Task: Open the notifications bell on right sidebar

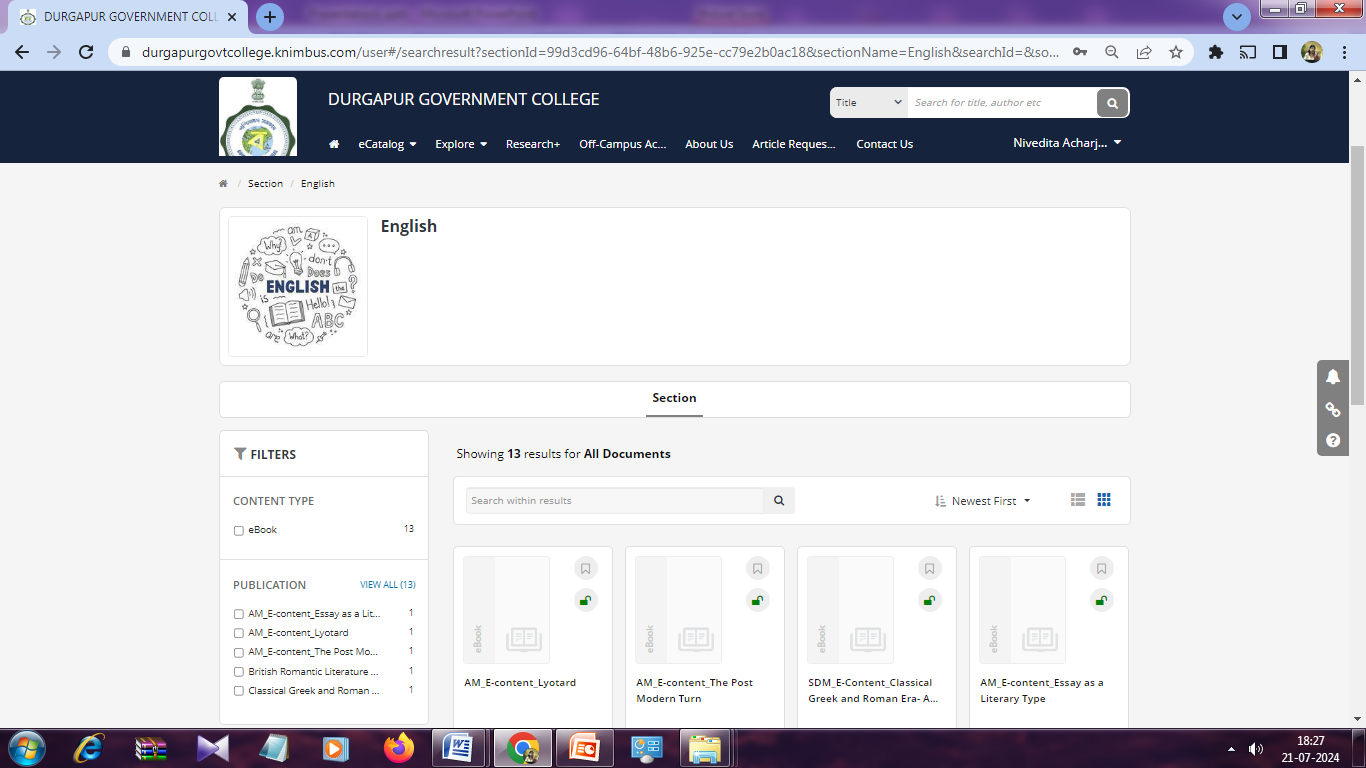Action: 1333,377
